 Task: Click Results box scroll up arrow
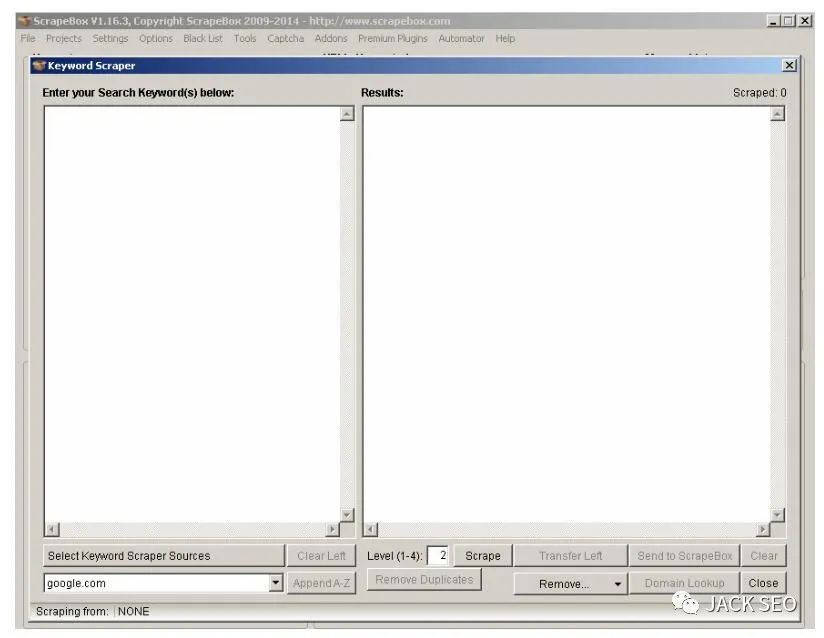point(778,114)
